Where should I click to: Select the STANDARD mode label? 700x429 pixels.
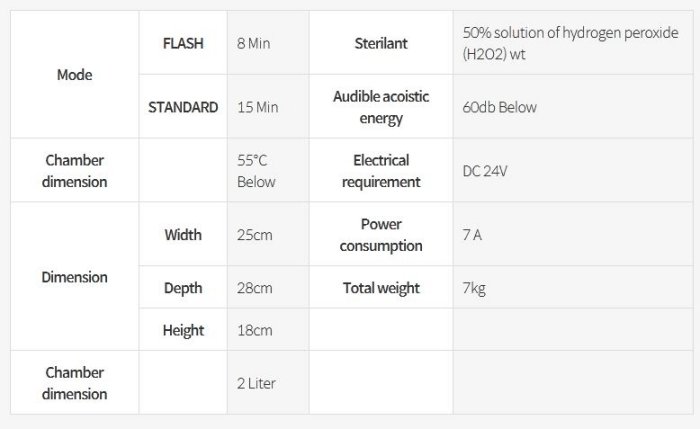point(183,107)
